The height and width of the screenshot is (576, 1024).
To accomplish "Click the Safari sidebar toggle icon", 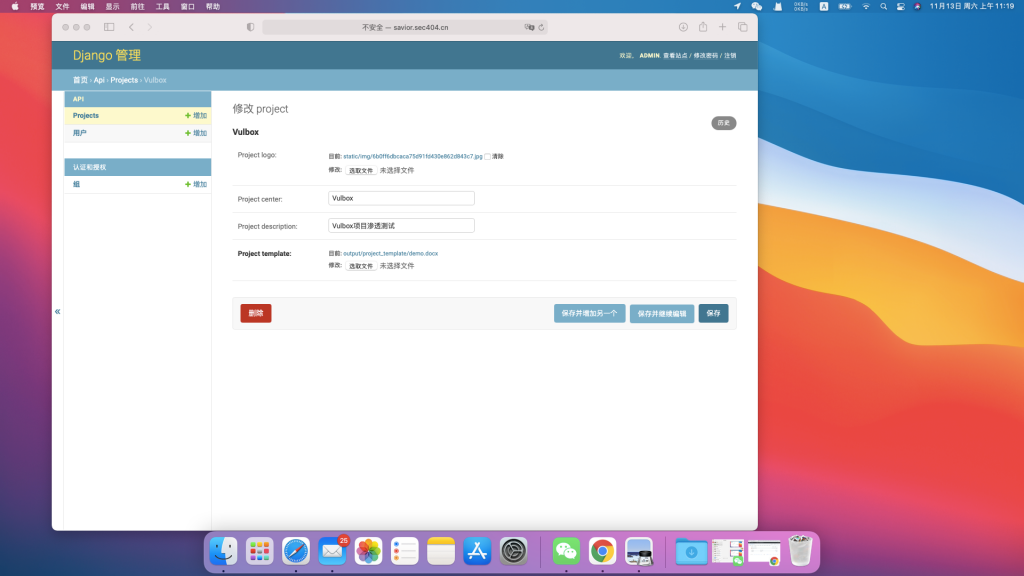I will [x=109, y=27].
